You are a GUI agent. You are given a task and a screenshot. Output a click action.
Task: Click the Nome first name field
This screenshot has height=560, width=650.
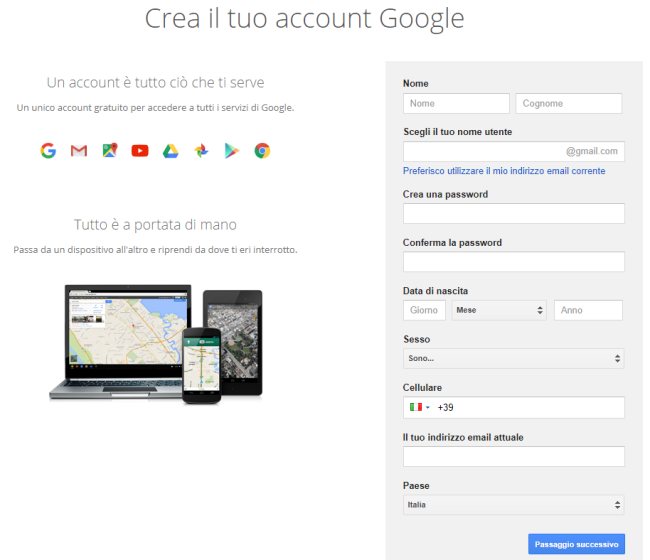point(456,103)
